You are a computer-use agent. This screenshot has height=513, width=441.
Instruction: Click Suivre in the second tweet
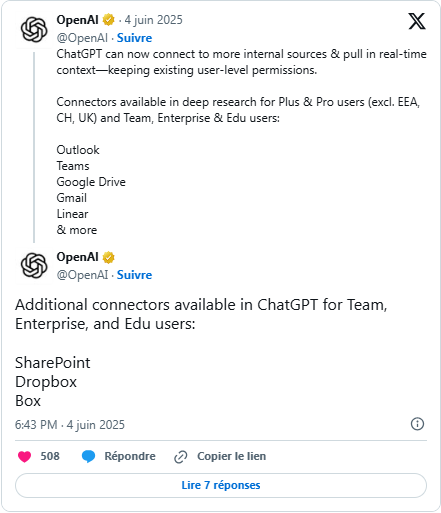tap(134, 275)
